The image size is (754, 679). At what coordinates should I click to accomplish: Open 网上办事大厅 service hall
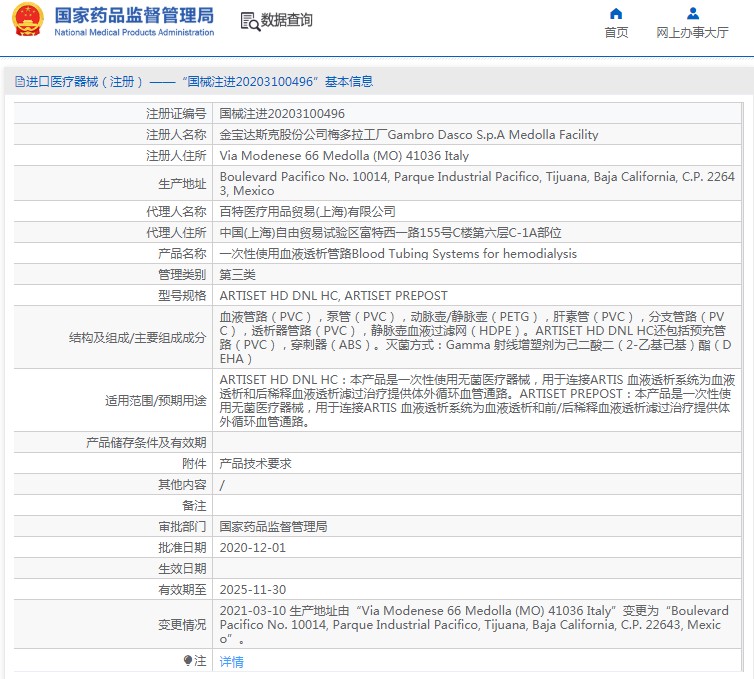[692, 32]
